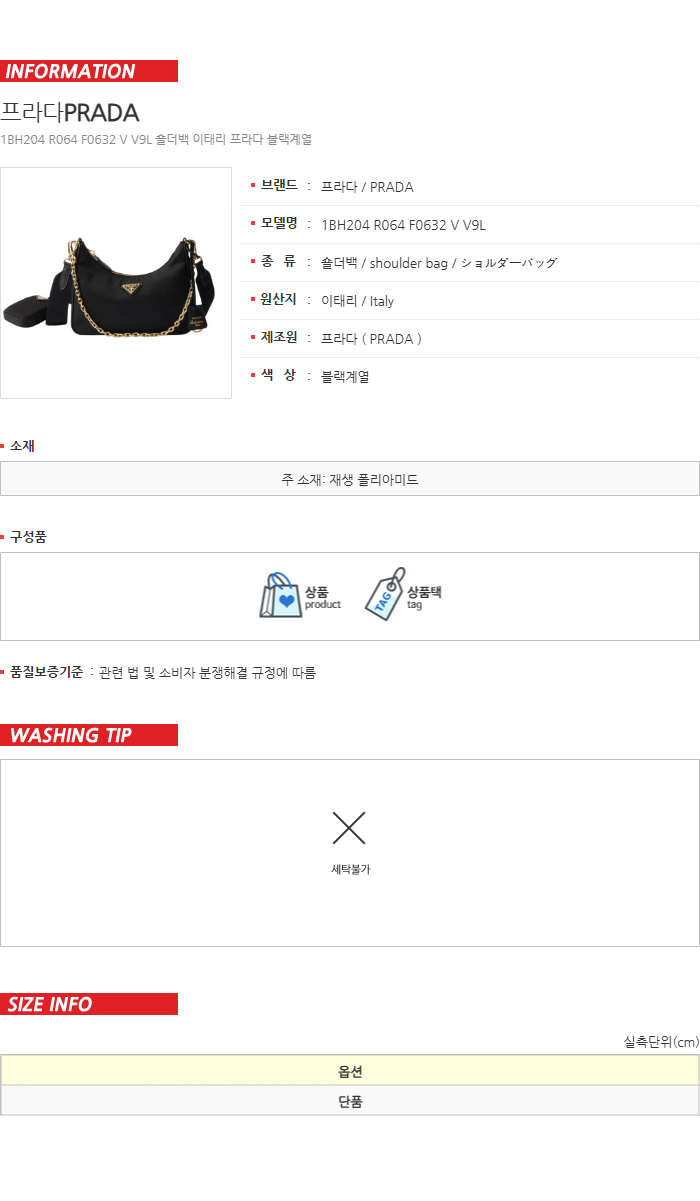Click the 품질보증기준 warranty text line

162,673
